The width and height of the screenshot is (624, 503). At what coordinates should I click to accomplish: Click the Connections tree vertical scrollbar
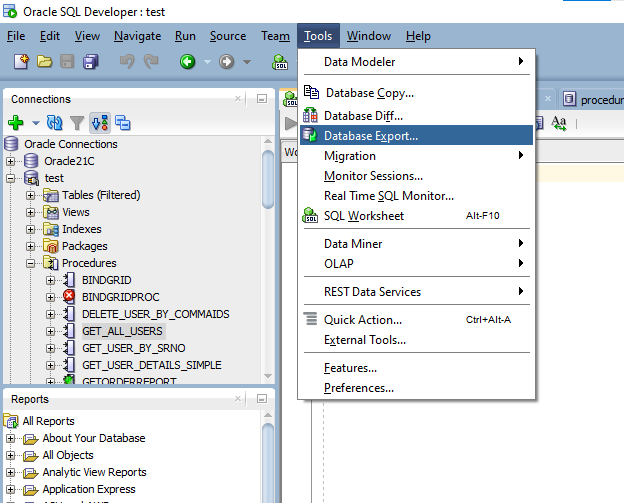coord(268,179)
